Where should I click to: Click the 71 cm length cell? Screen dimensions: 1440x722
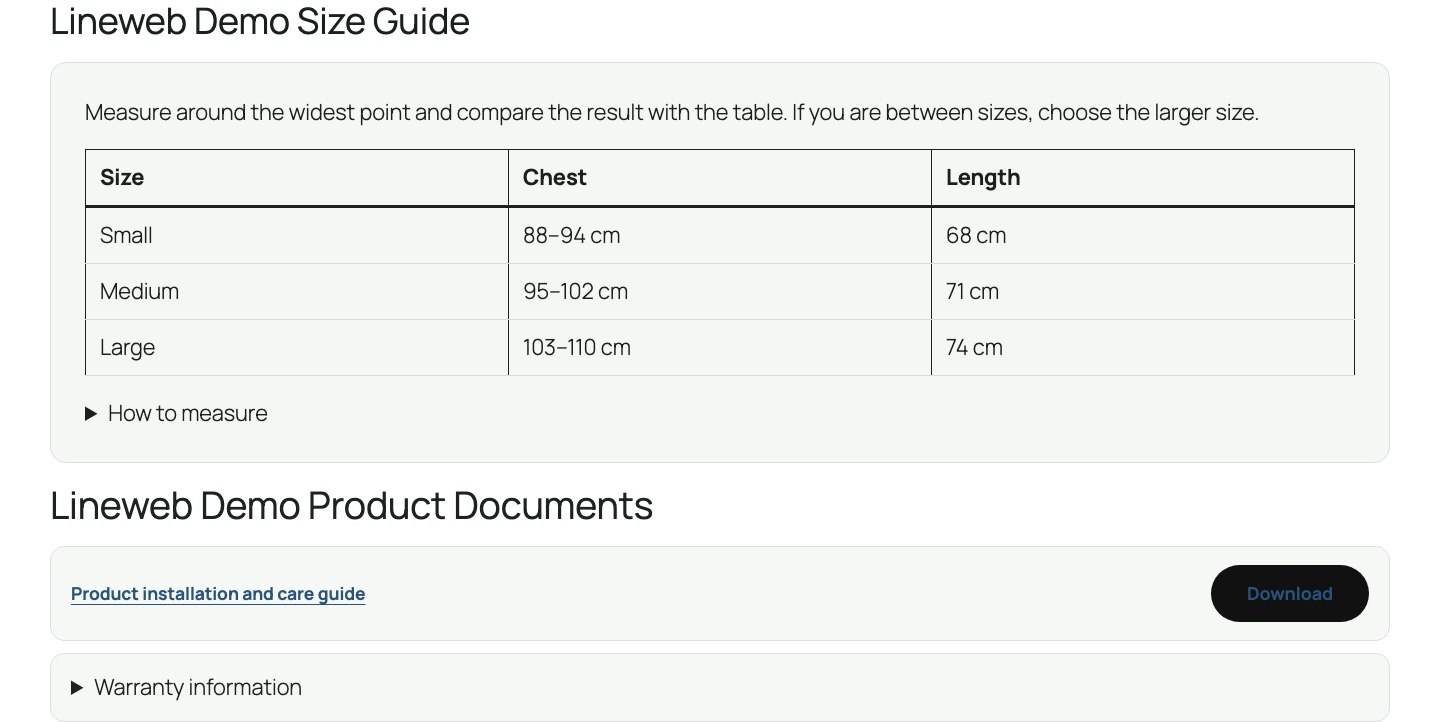(x=1143, y=292)
